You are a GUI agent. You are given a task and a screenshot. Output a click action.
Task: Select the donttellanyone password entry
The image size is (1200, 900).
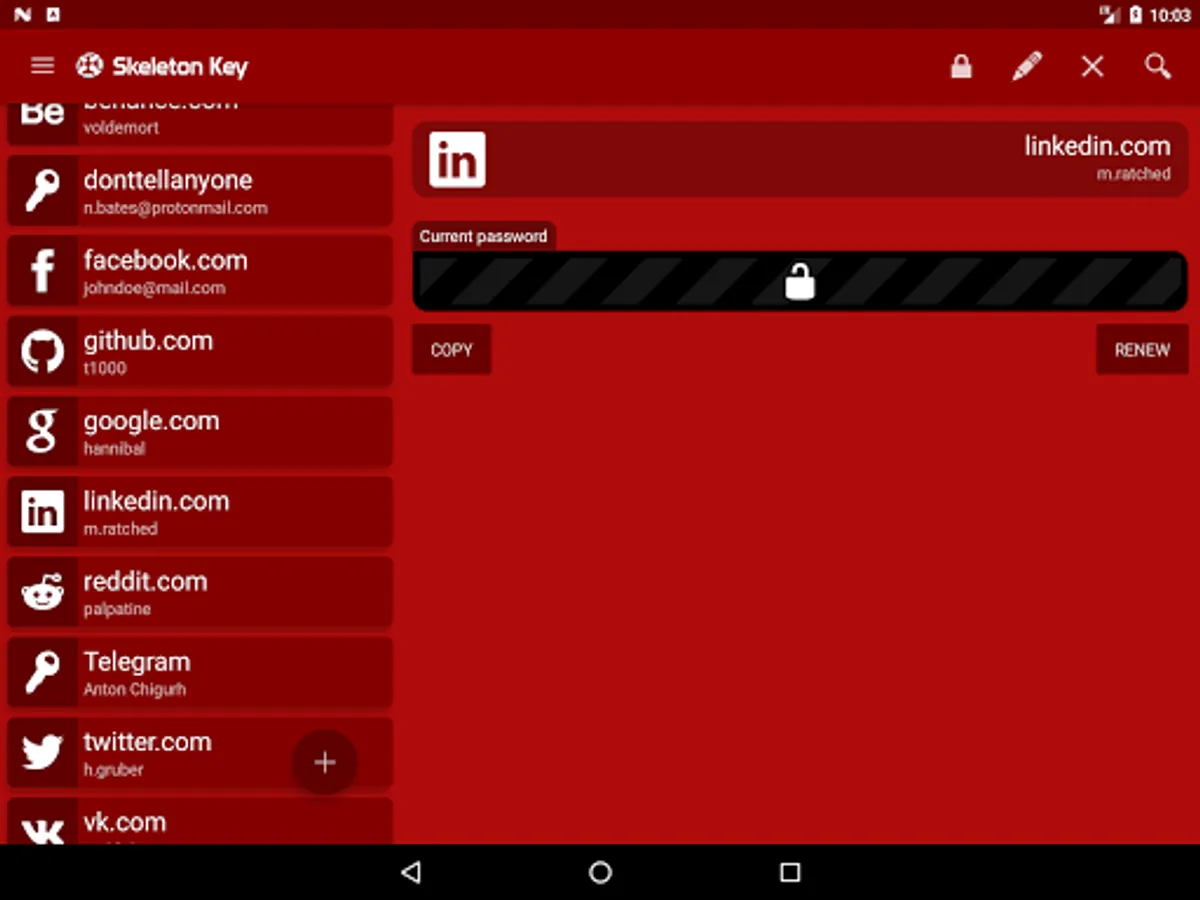tap(200, 191)
